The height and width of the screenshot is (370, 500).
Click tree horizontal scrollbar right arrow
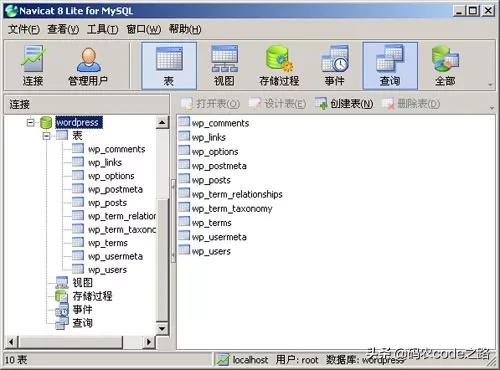(x=149, y=342)
